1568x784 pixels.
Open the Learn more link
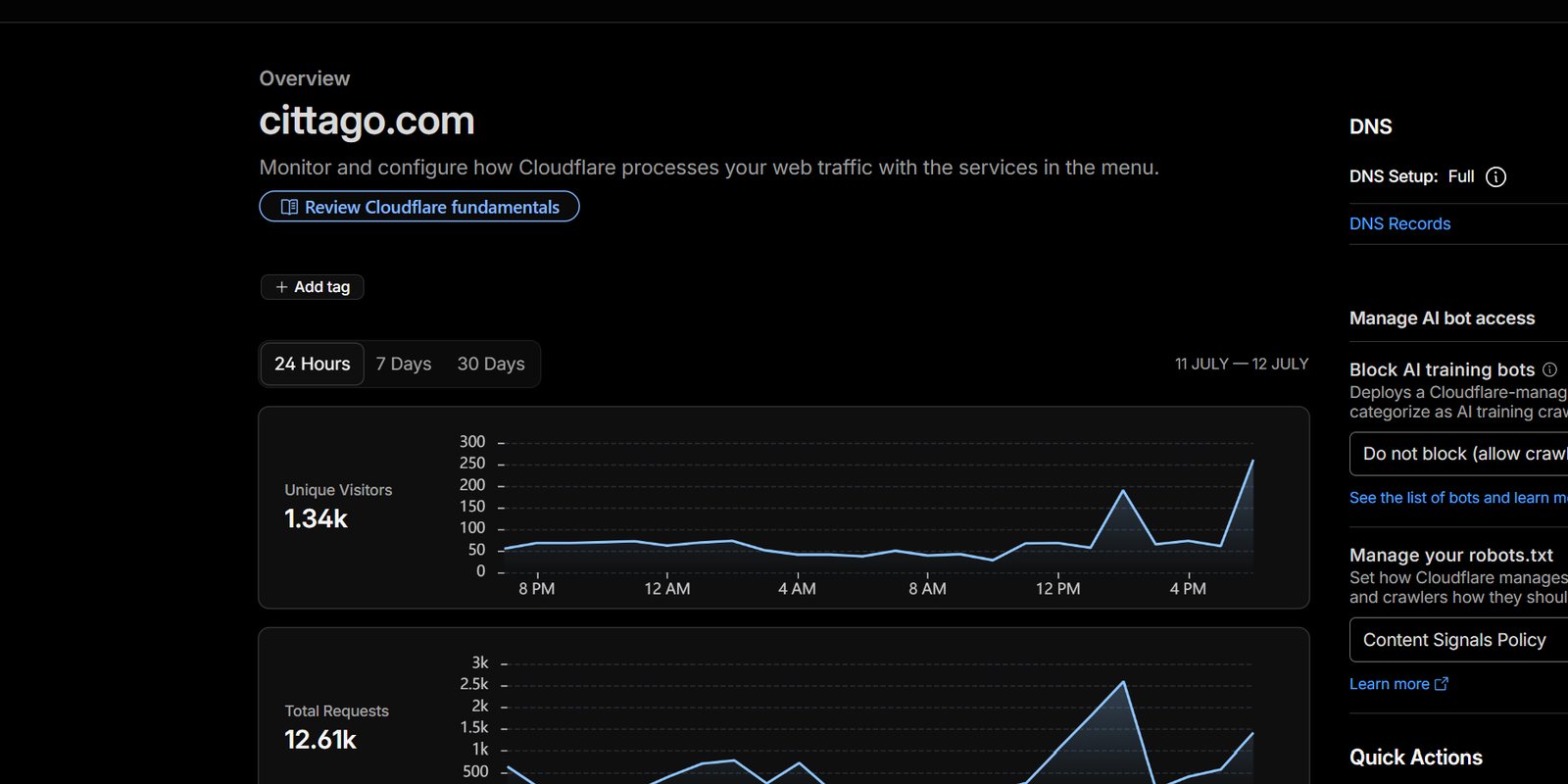coord(1398,684)
